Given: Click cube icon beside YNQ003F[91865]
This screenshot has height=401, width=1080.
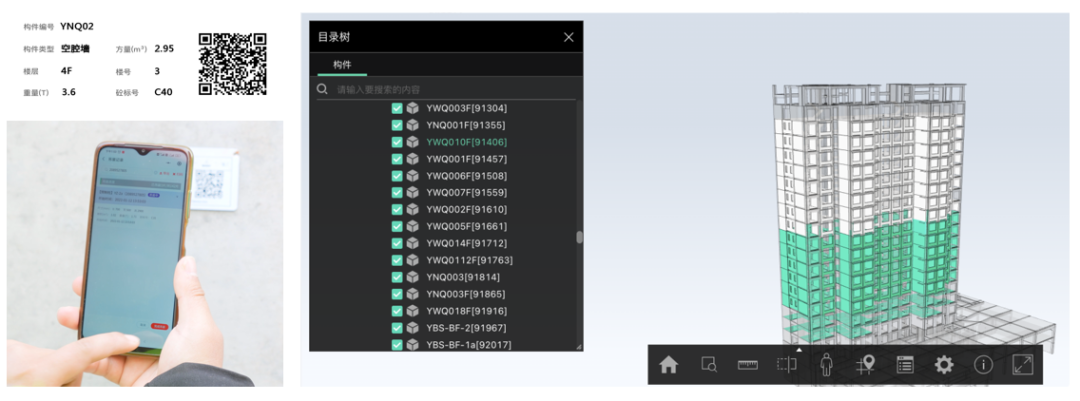Looking at the screenshot, I should click(x=413, y=294).
